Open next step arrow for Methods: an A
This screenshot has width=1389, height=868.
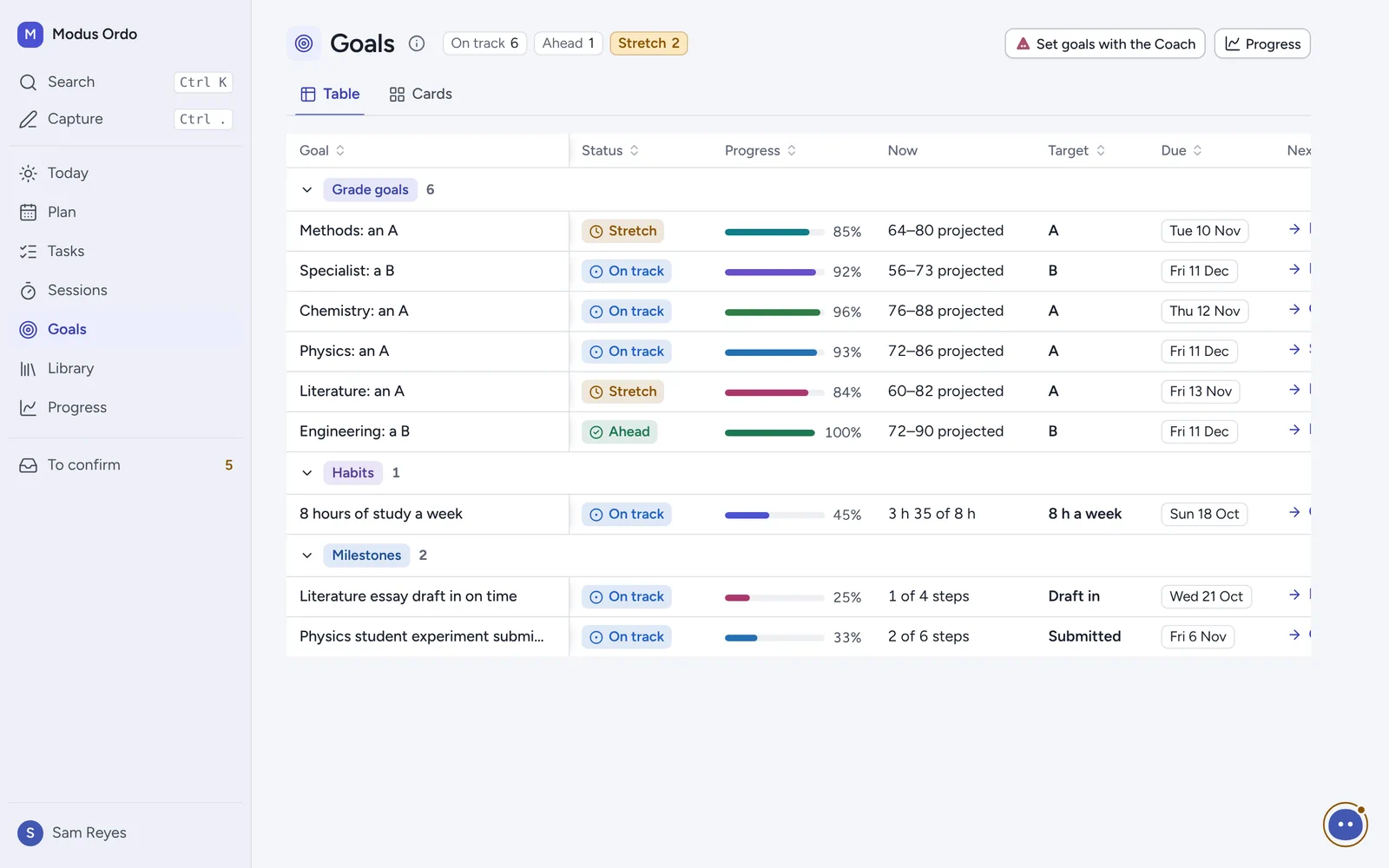1294,229
